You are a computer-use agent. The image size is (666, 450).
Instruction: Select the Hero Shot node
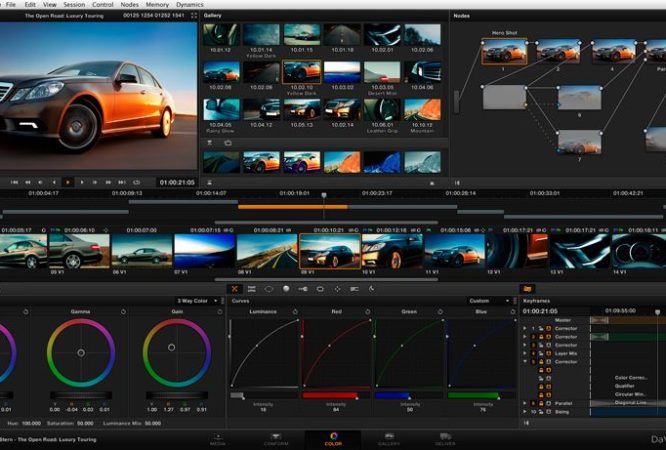coord(504,52)
